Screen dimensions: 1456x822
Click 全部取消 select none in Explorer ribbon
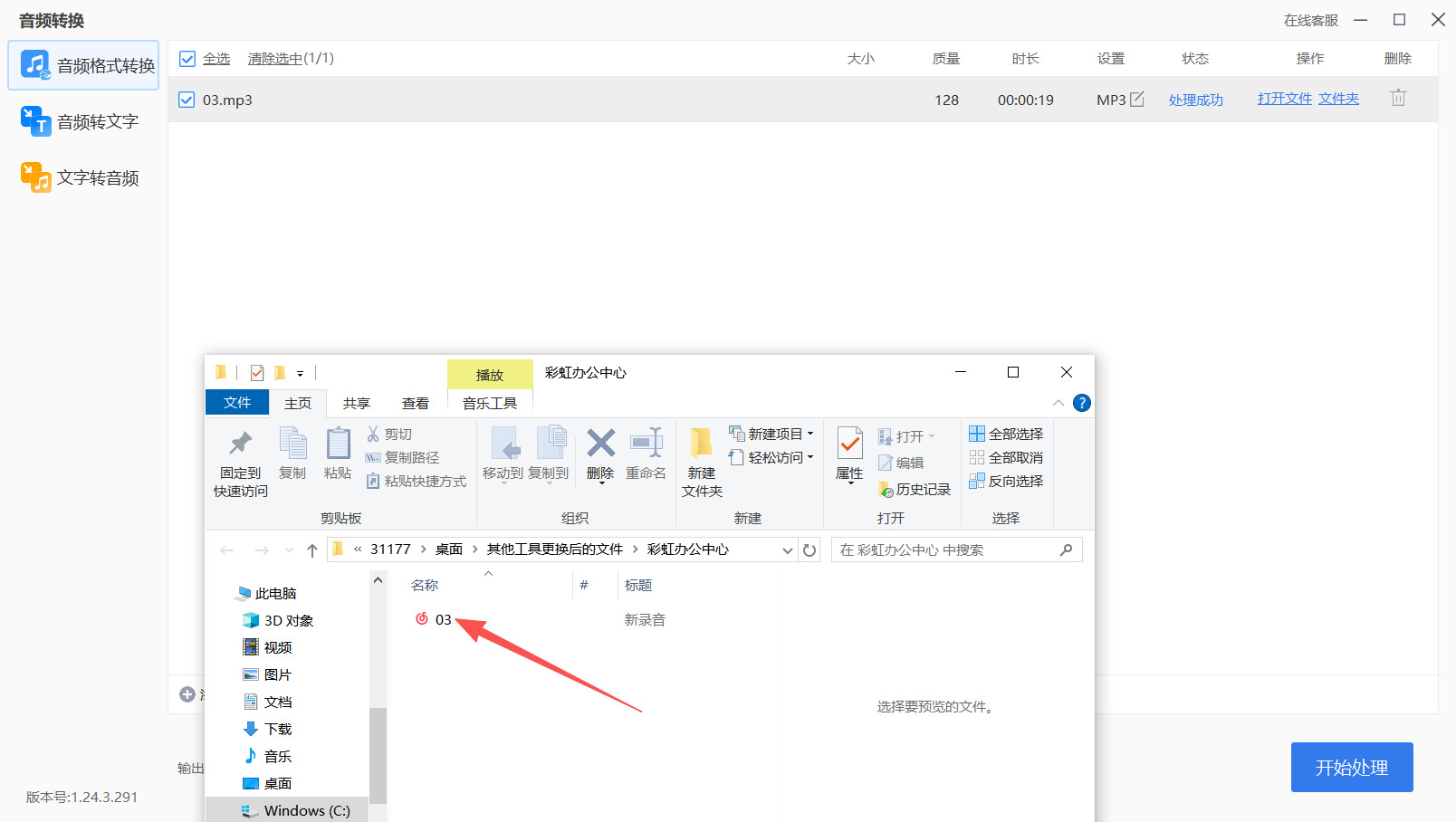(x=1006, y=458)
